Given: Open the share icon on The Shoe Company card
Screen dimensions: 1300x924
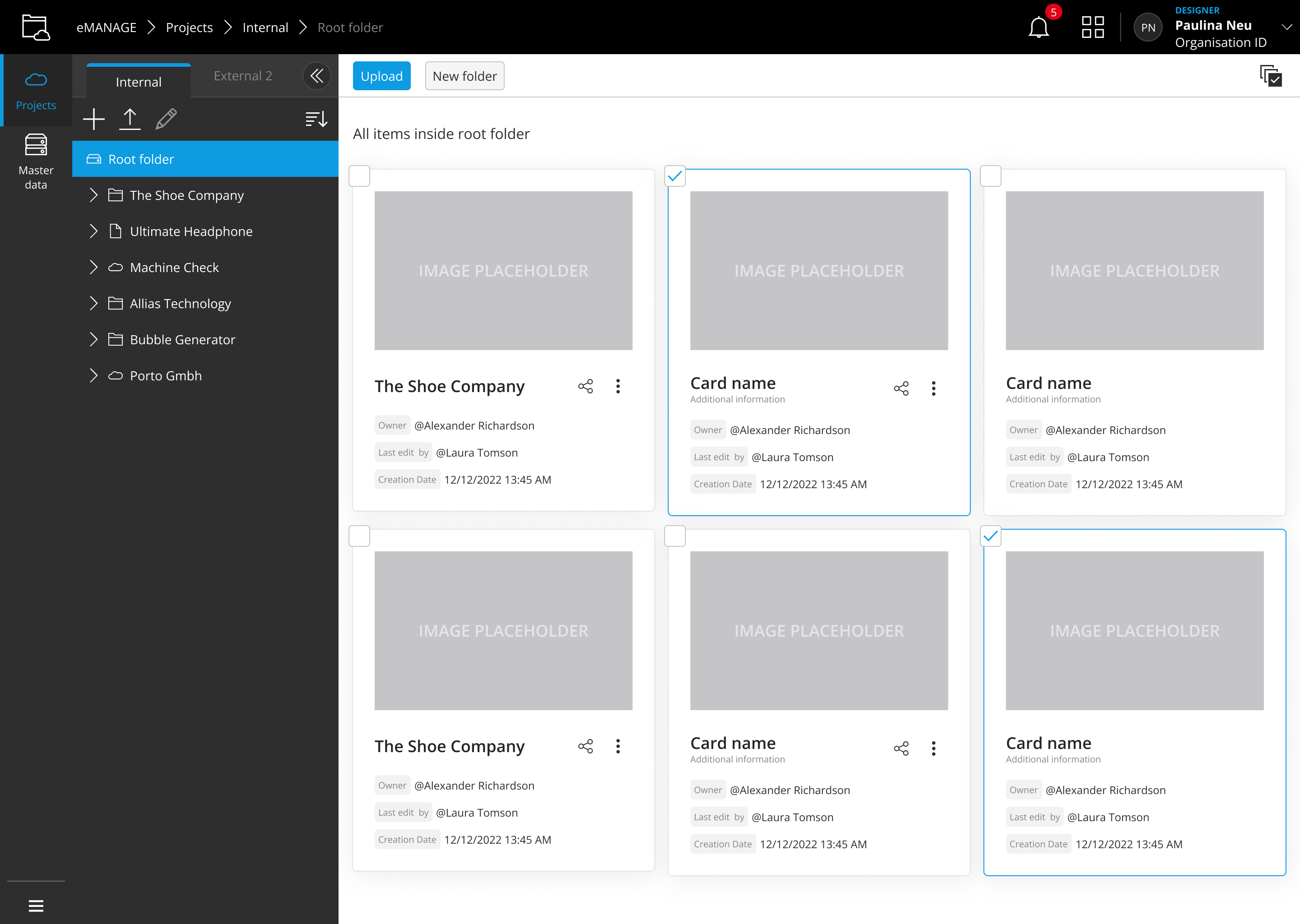Looking at the screenshot, I should pyautogui.click(x=586, y=386).
